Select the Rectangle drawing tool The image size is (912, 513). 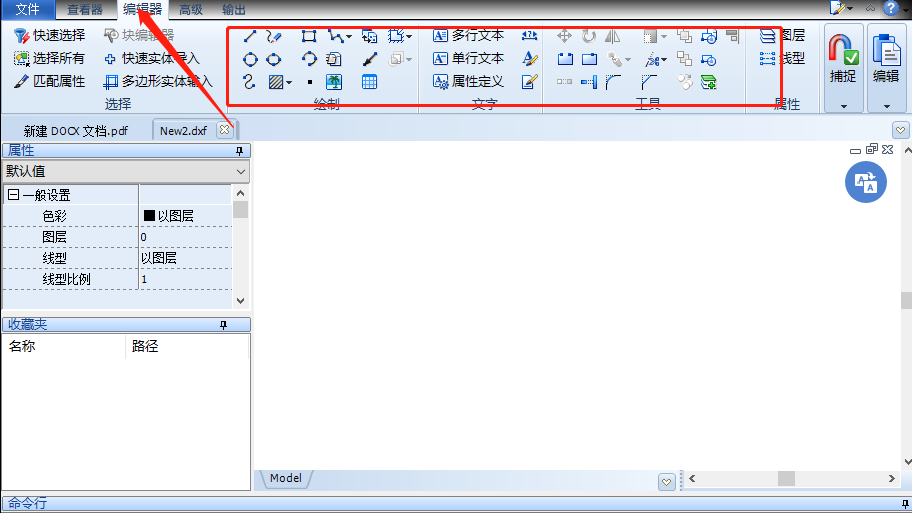(309, 36)
